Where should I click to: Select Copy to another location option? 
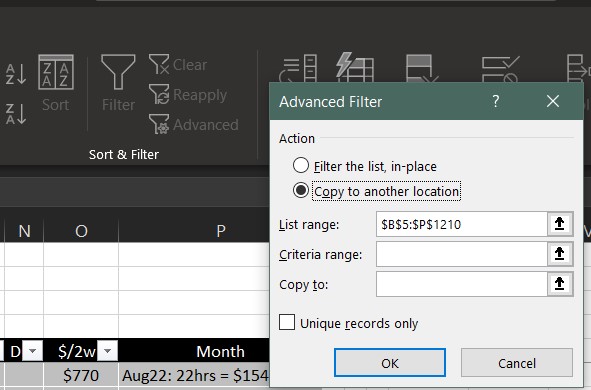tap(377, 191)
